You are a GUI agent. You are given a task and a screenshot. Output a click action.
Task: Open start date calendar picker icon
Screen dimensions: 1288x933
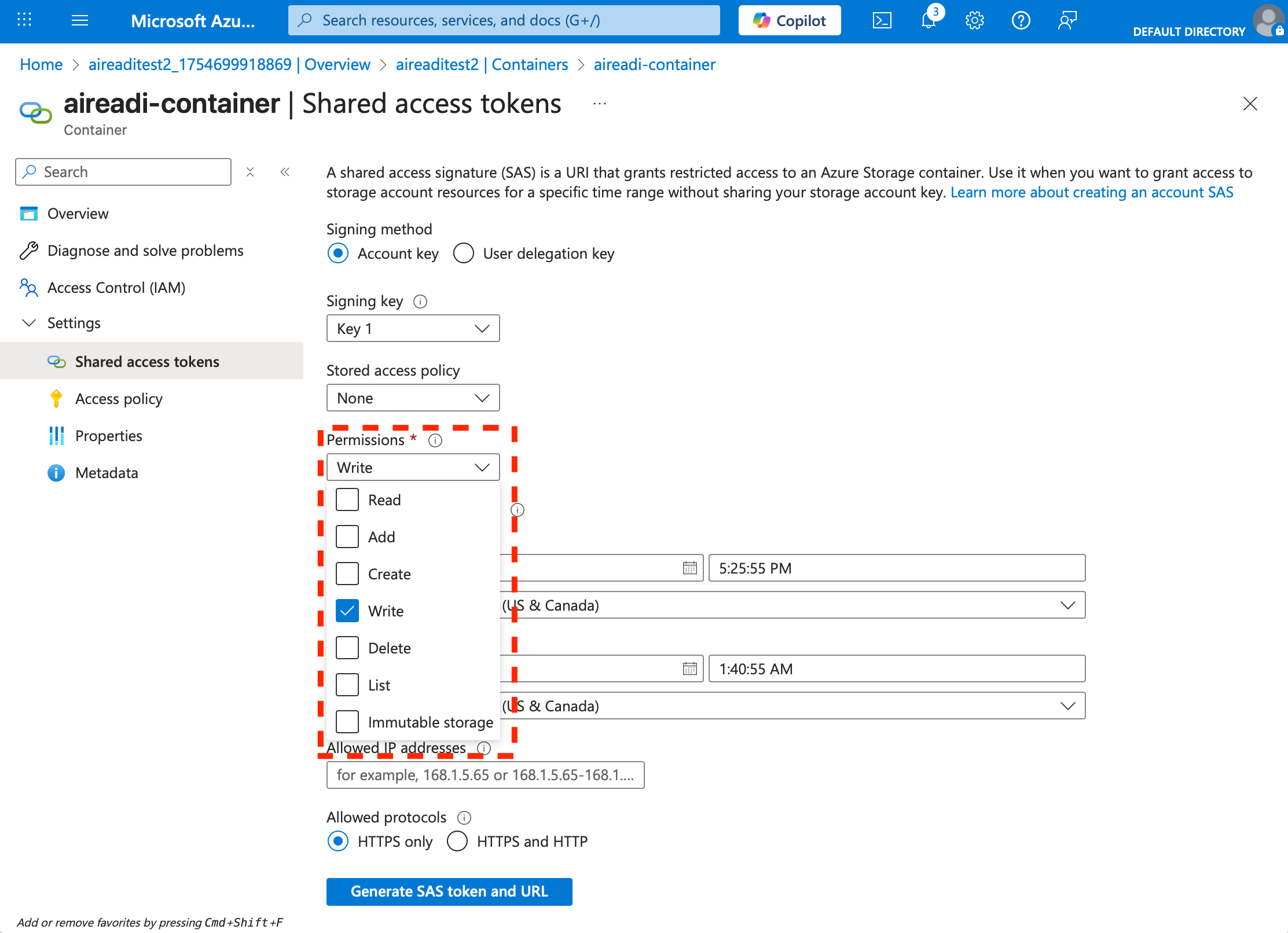tap(689, 568)
